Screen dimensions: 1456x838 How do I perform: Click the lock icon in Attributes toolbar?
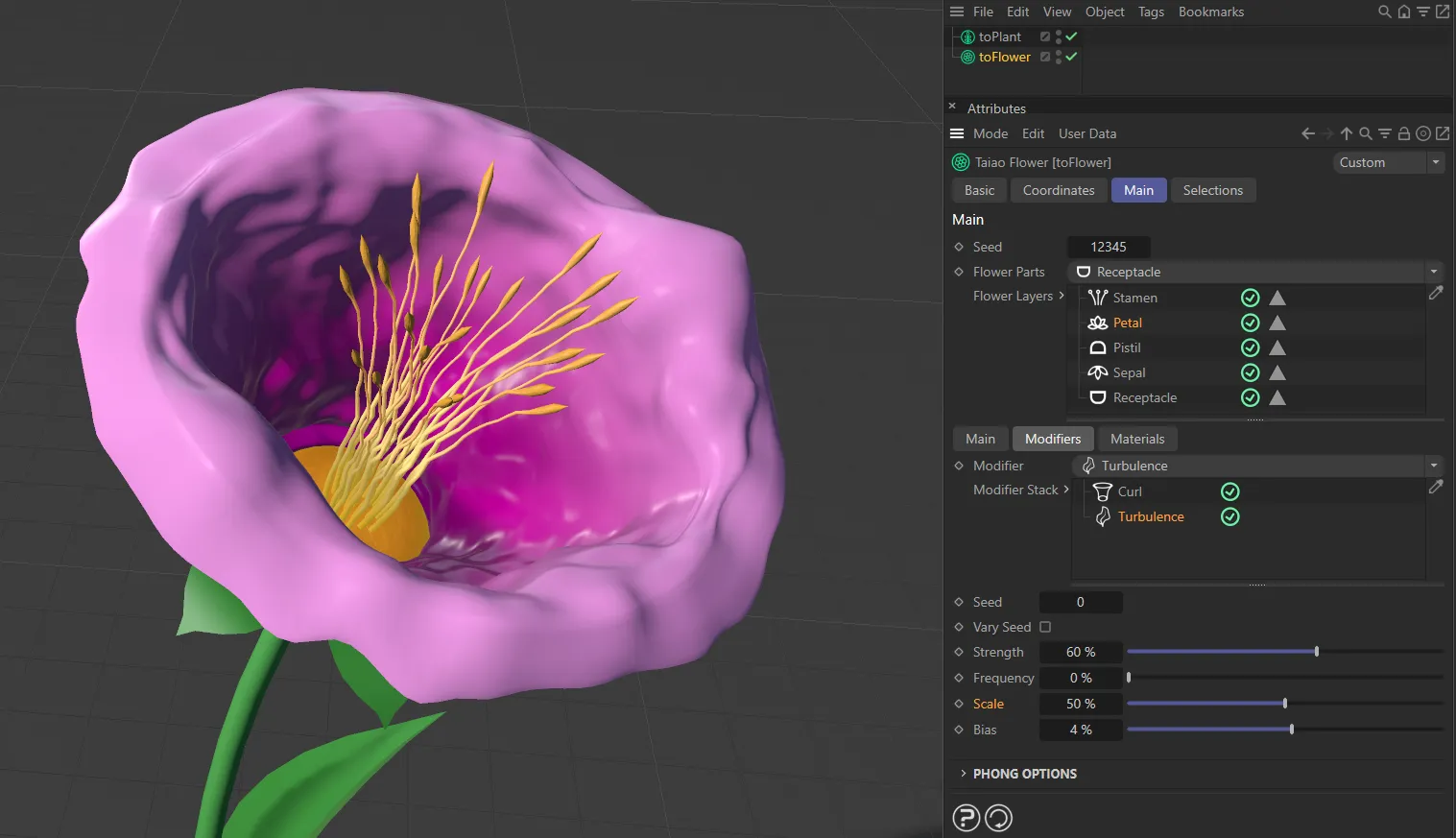point(1403,133)
